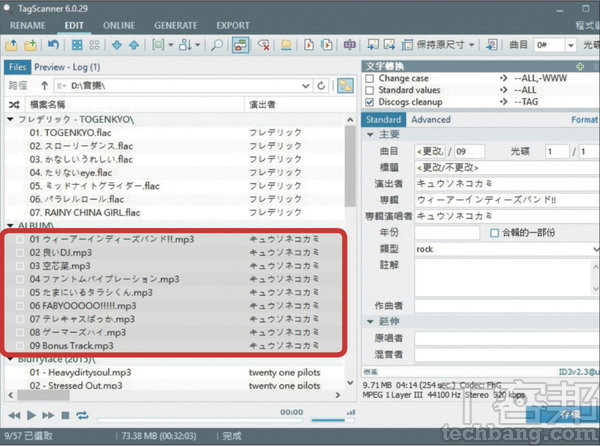This screenshot has height=446, width=600.
Task: Tick checkbox for 08 ゲーマーズハイ.mp3
Action: tap(20, 333)
